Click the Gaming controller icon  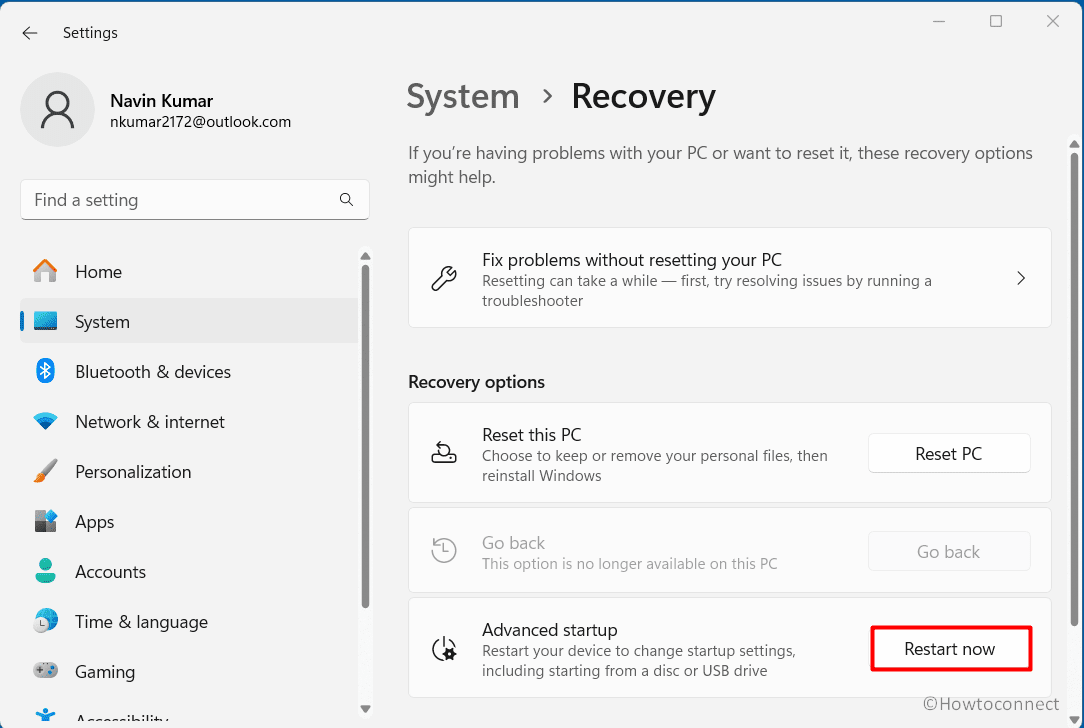click(46, 671)
